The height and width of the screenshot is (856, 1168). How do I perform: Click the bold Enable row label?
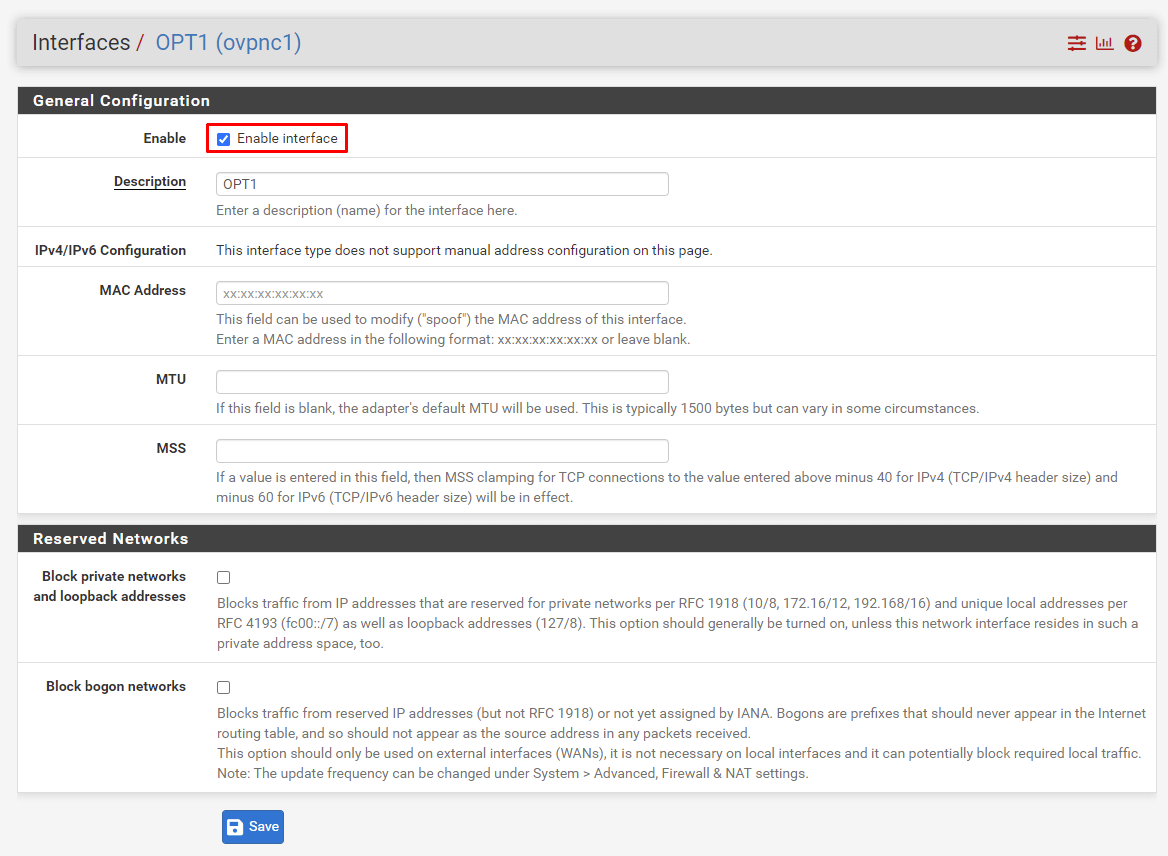click(x=165, y=139)
